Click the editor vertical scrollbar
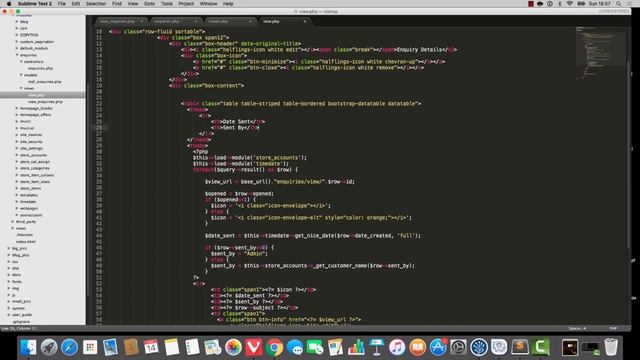Screen dimensions: 640x360 coord(629,155)
